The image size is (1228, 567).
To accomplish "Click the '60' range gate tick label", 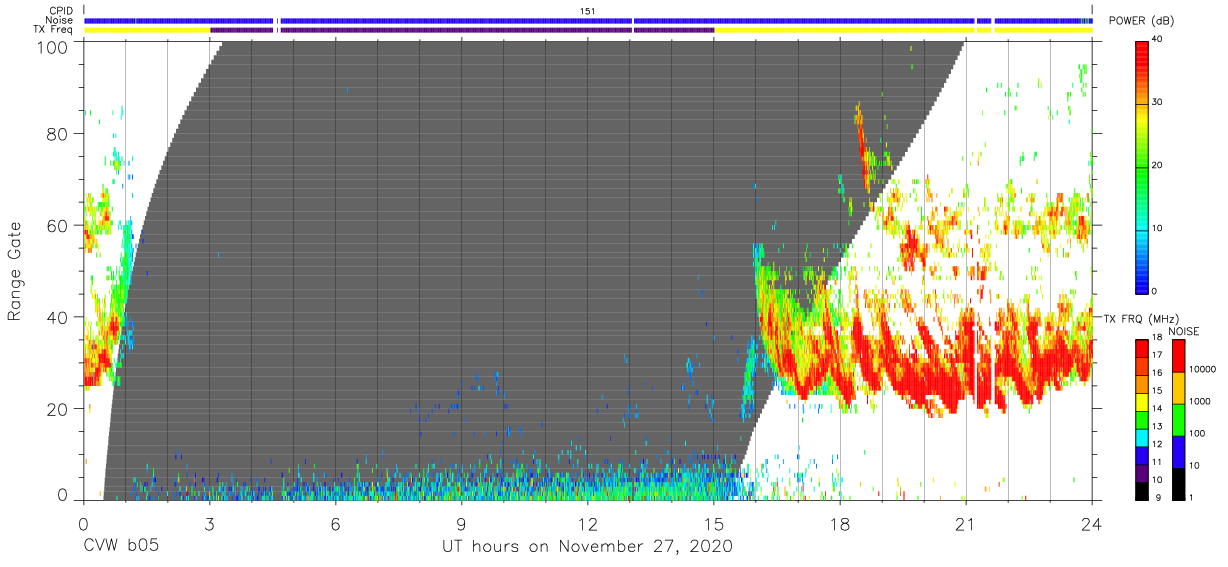I will pyautogui.click(x=59, y=225).
